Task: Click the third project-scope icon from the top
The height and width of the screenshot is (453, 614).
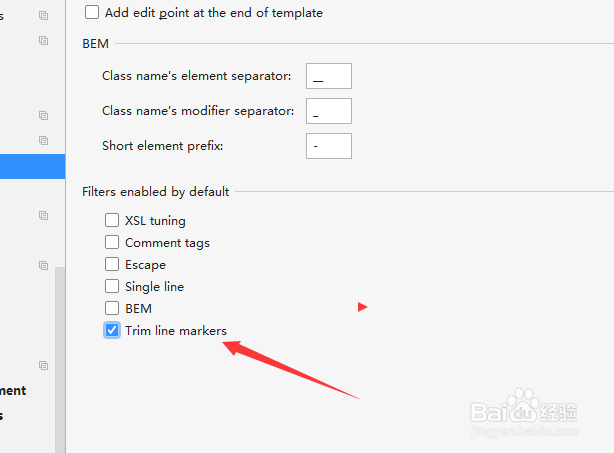Action: pyautogui.click(x=43, y=116)
